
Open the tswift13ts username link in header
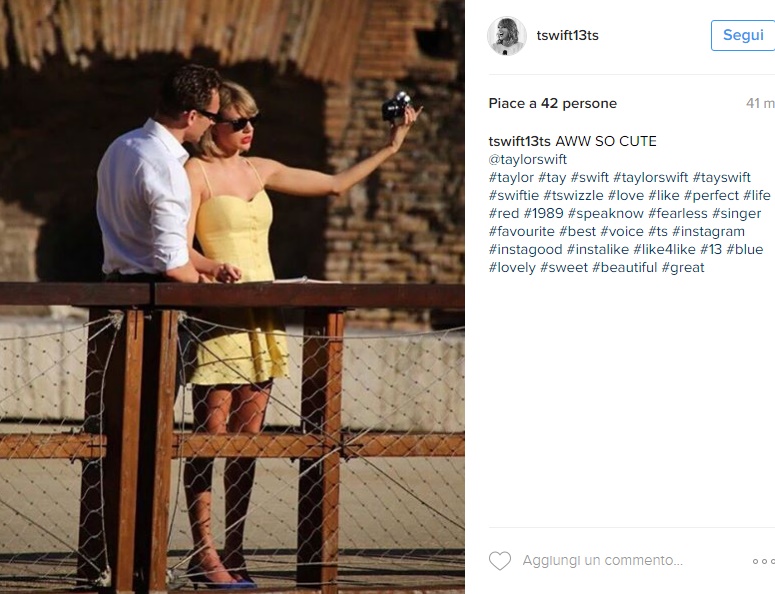point(567,36)
